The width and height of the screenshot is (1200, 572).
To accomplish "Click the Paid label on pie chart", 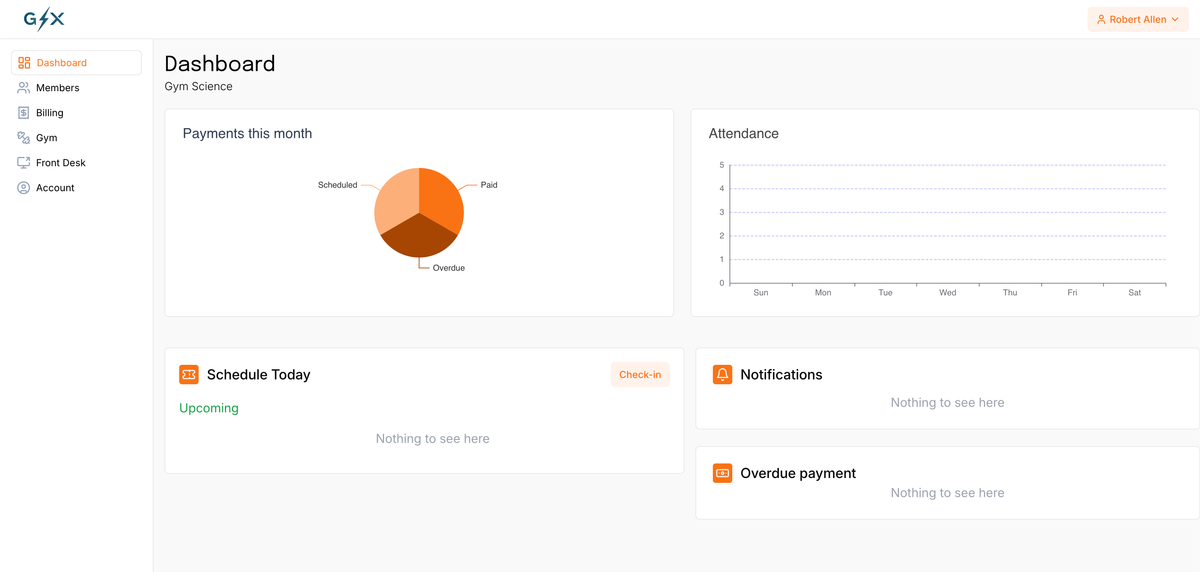I will (489, 185).
